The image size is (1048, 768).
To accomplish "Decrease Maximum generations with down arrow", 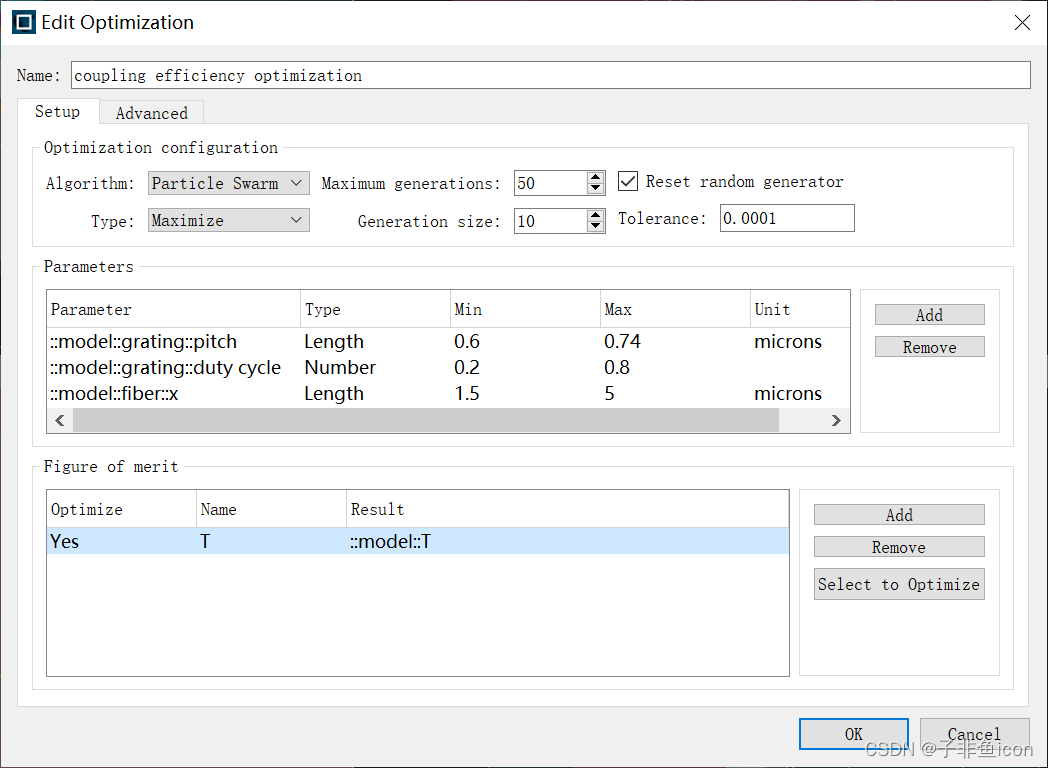I will (595, 188).
